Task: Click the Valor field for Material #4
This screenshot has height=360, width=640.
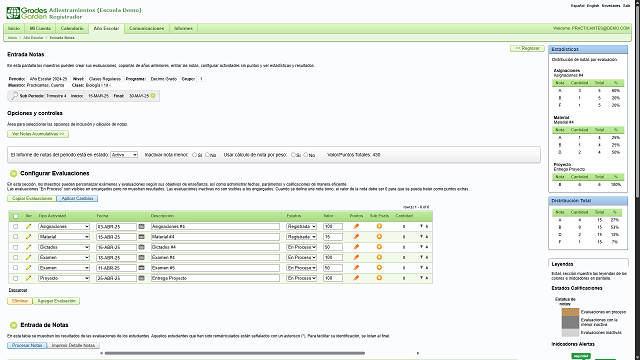Action: [333, 237]
